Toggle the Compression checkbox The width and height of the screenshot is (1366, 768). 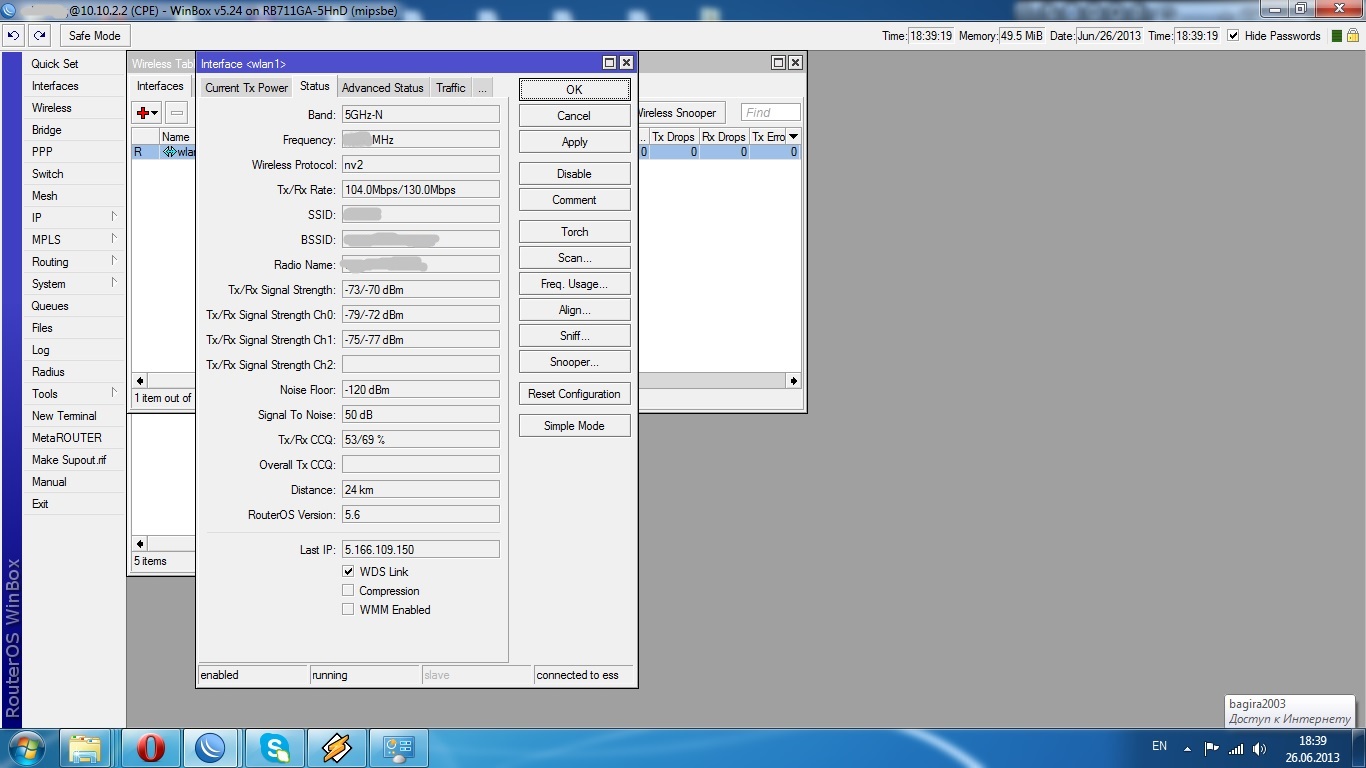(348, 591)
